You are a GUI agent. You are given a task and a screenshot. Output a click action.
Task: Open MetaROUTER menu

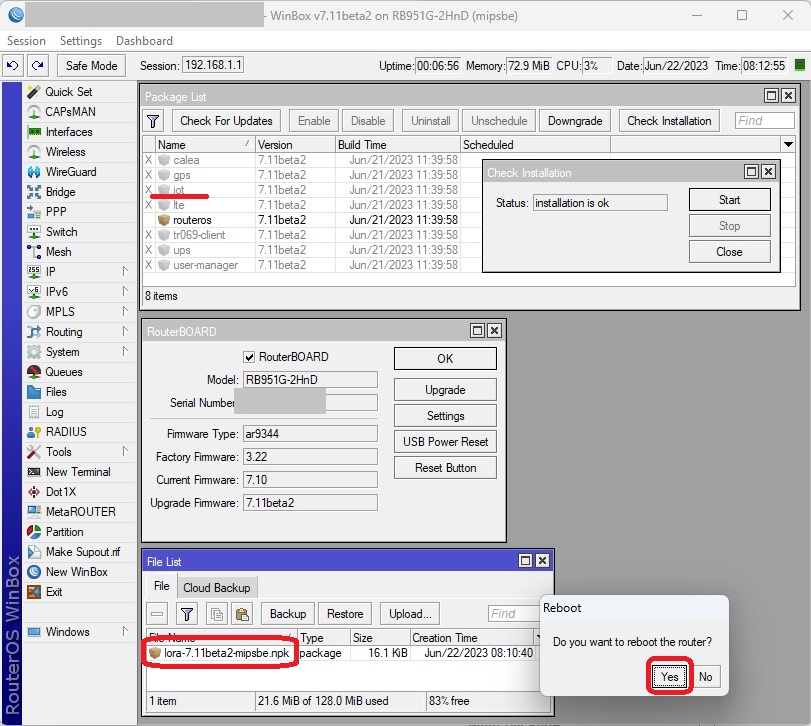(81, 512)
